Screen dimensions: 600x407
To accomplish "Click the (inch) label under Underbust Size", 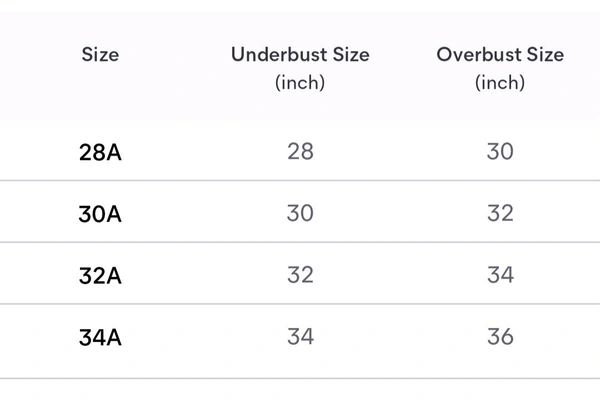I will (x=300, y=82).
